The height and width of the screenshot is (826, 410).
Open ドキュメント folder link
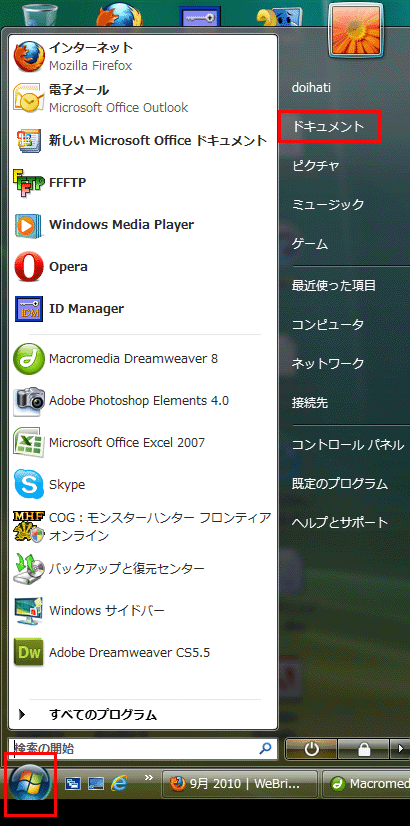(x=329, y=126)
